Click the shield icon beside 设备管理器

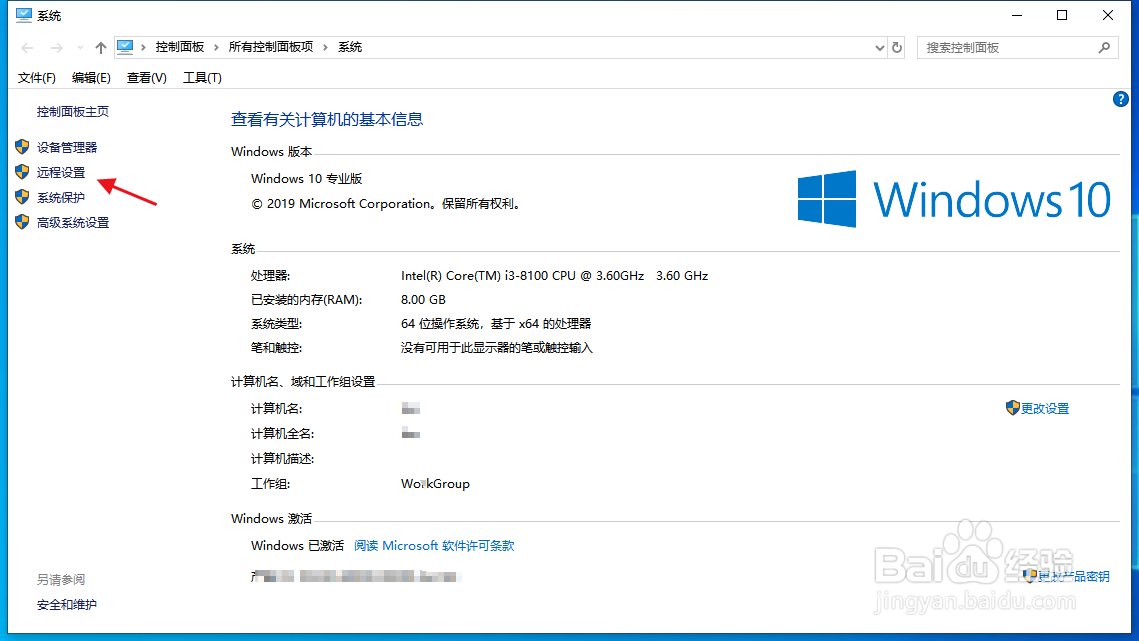pyautogui.click(x=22, y=147)
